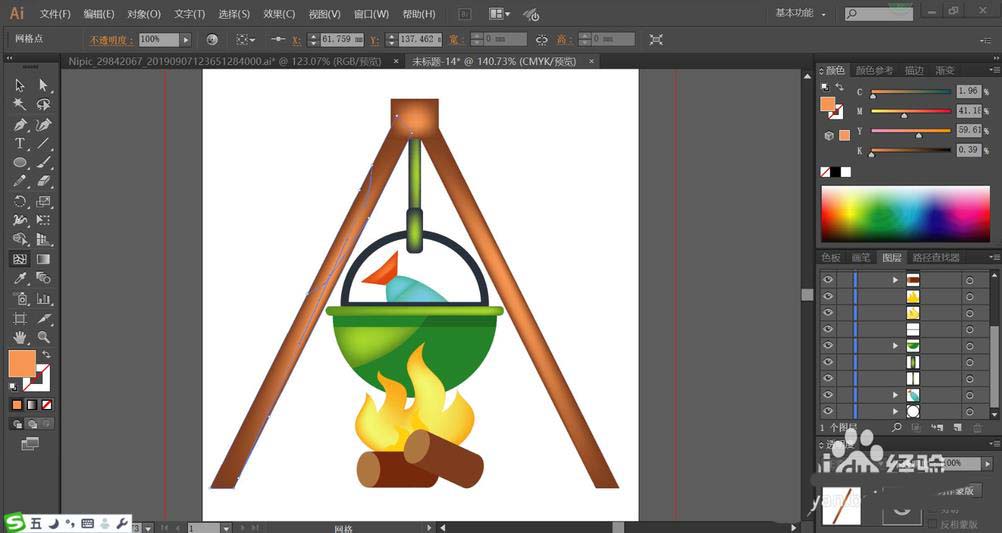Image resolution: width=1002 pixels, height=533 pixels.
Task: Open the 色板 panel tab
Action: point(831,258)
